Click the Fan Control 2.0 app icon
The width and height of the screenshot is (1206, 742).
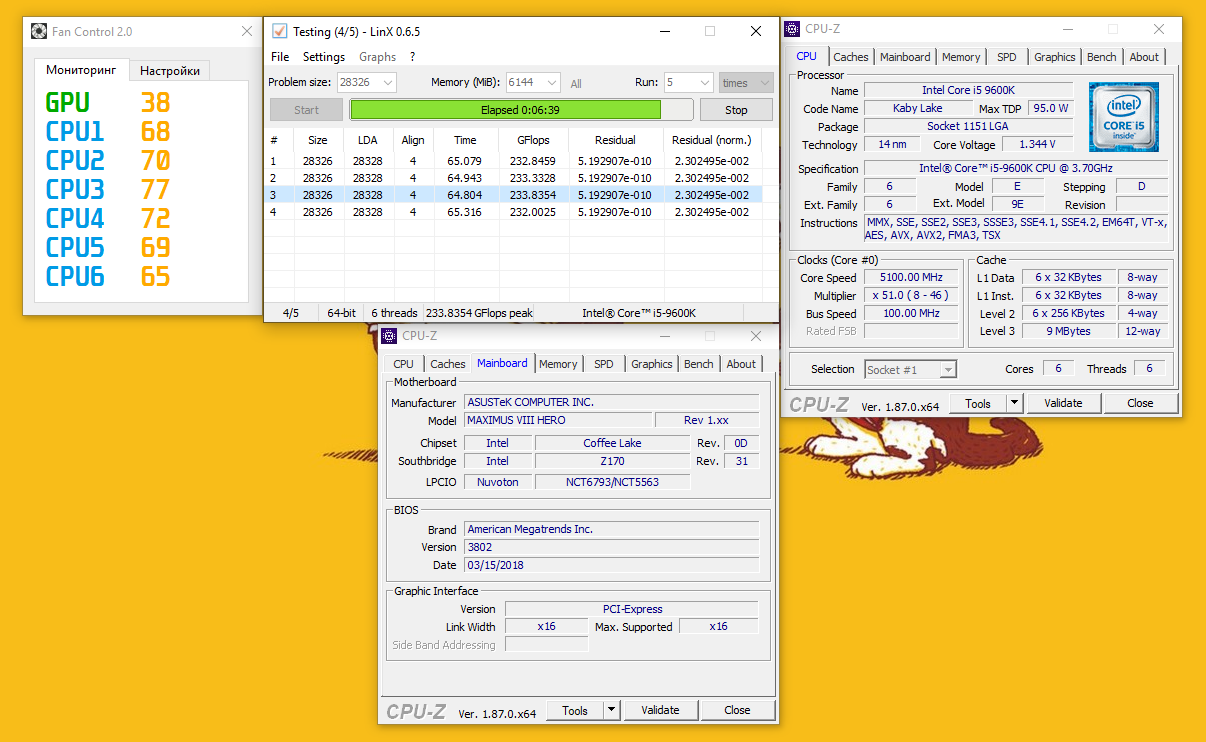(38, 31)
